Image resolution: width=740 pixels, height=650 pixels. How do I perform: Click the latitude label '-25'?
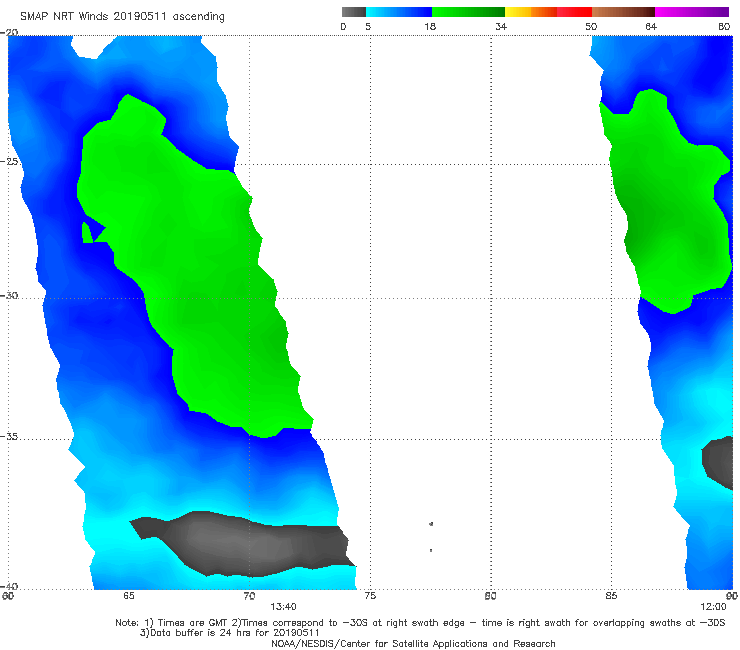point(10,161)
